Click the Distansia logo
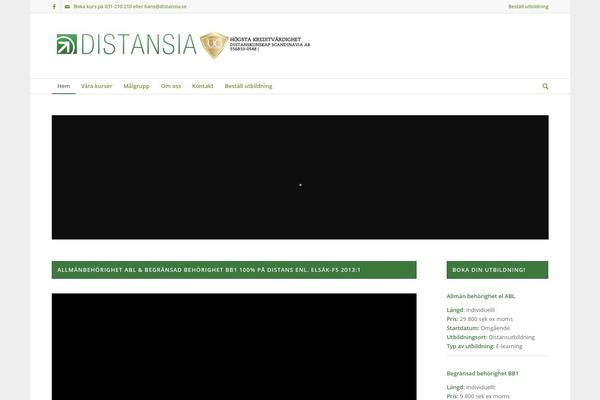Image resolution: width=600 pixels, height=400 pixels. point(126,44)
